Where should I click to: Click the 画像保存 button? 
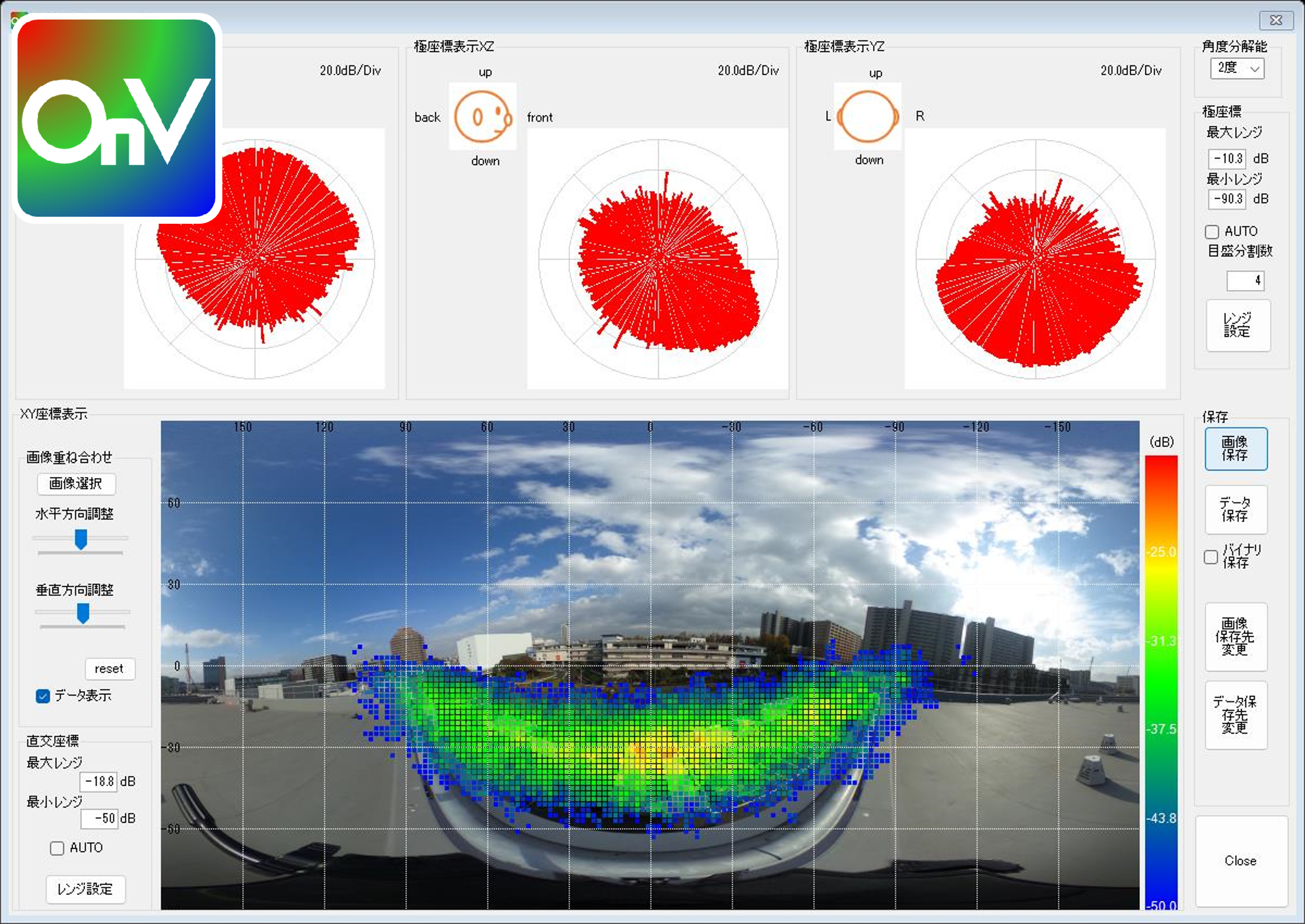point(1235,448)
